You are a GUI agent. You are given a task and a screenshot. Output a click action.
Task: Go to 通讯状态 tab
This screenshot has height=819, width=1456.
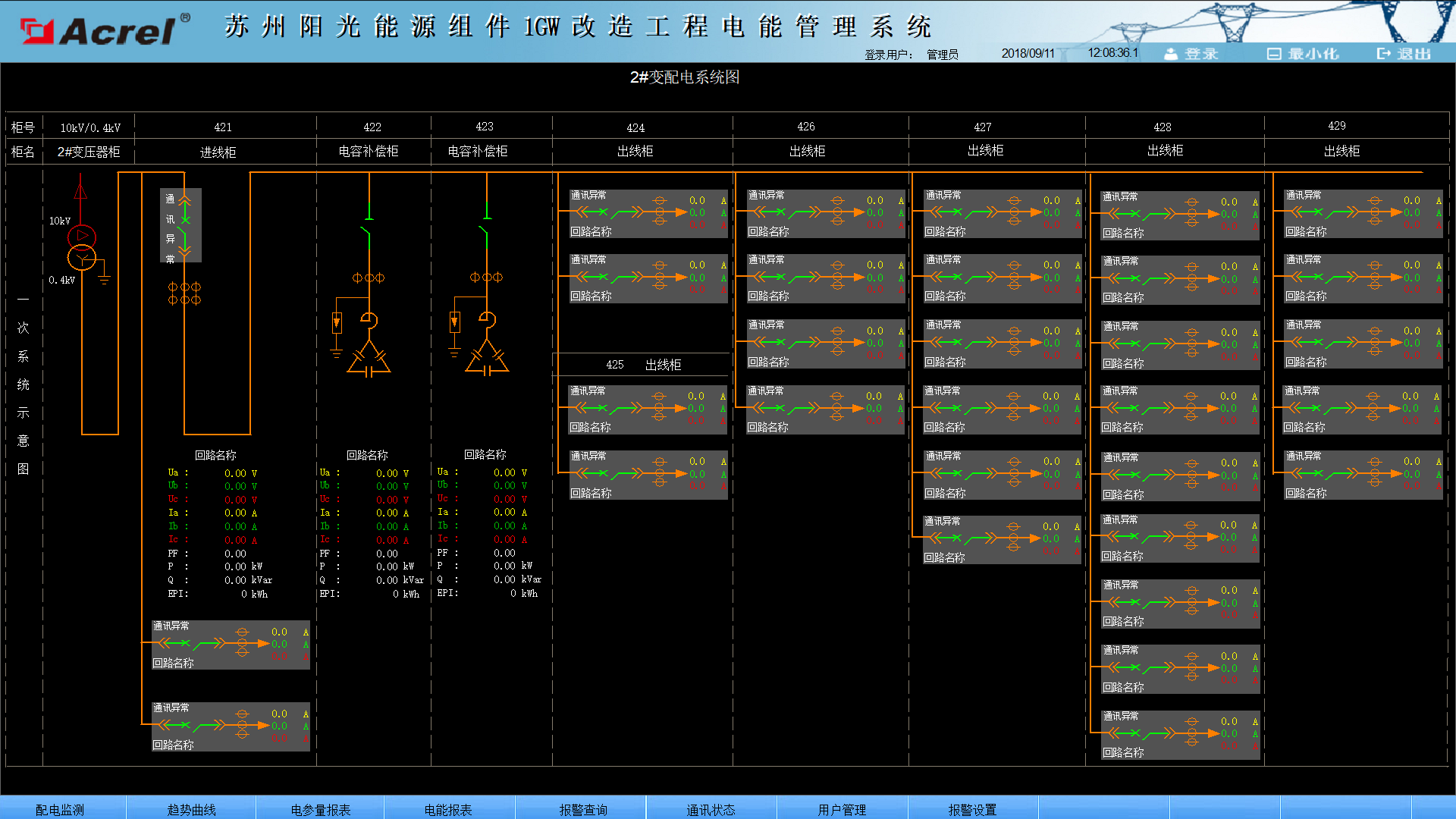point(711,809)
